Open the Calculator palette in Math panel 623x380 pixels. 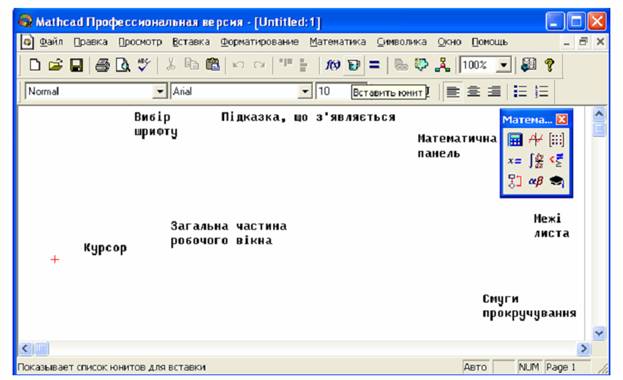tap(515, 140)
